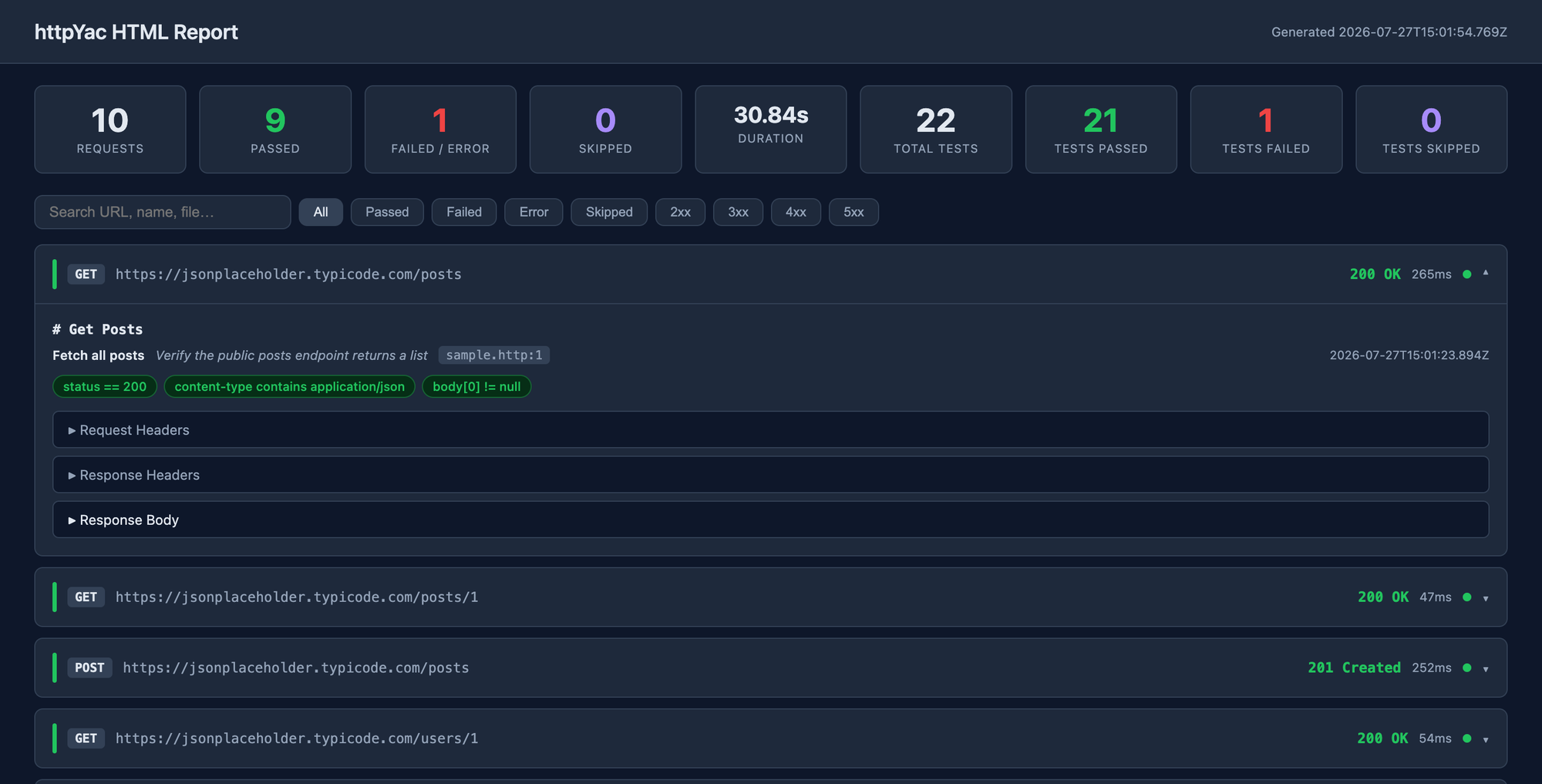Click the 252ms duration value
1542x784 pixels.
click(1432, 668)
